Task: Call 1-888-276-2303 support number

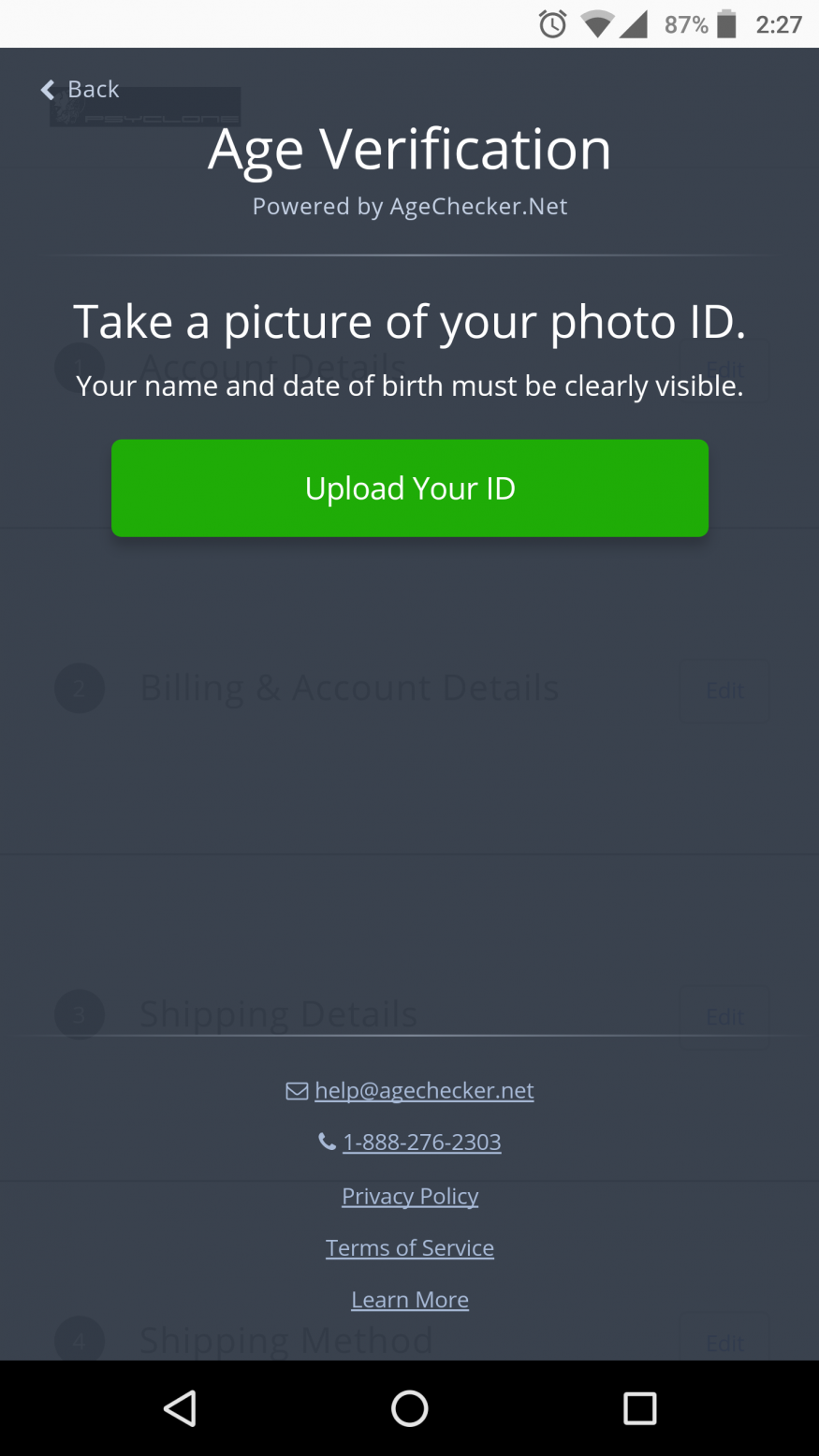Action: (422, 1142)
